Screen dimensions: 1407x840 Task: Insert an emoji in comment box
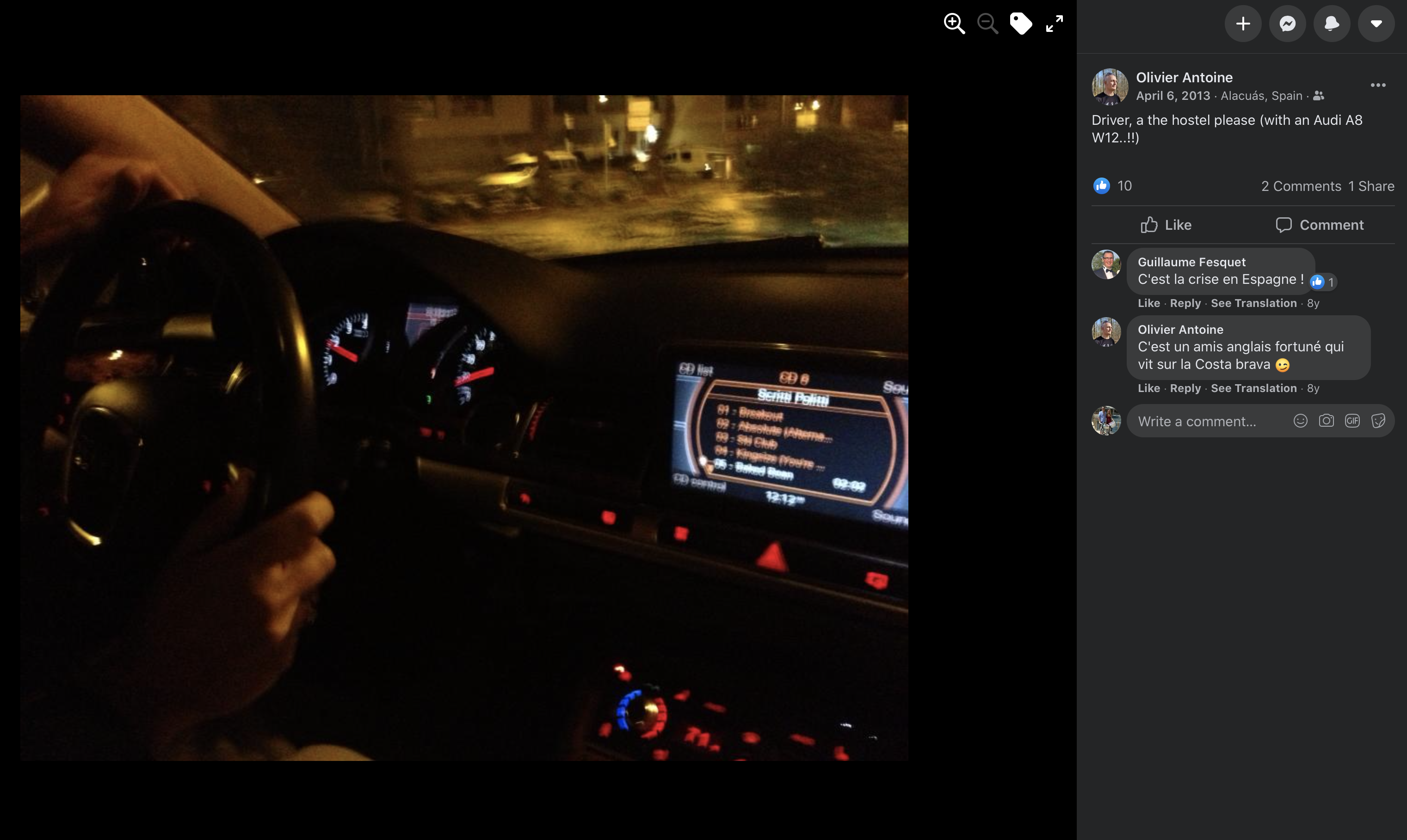(1301, 421)
